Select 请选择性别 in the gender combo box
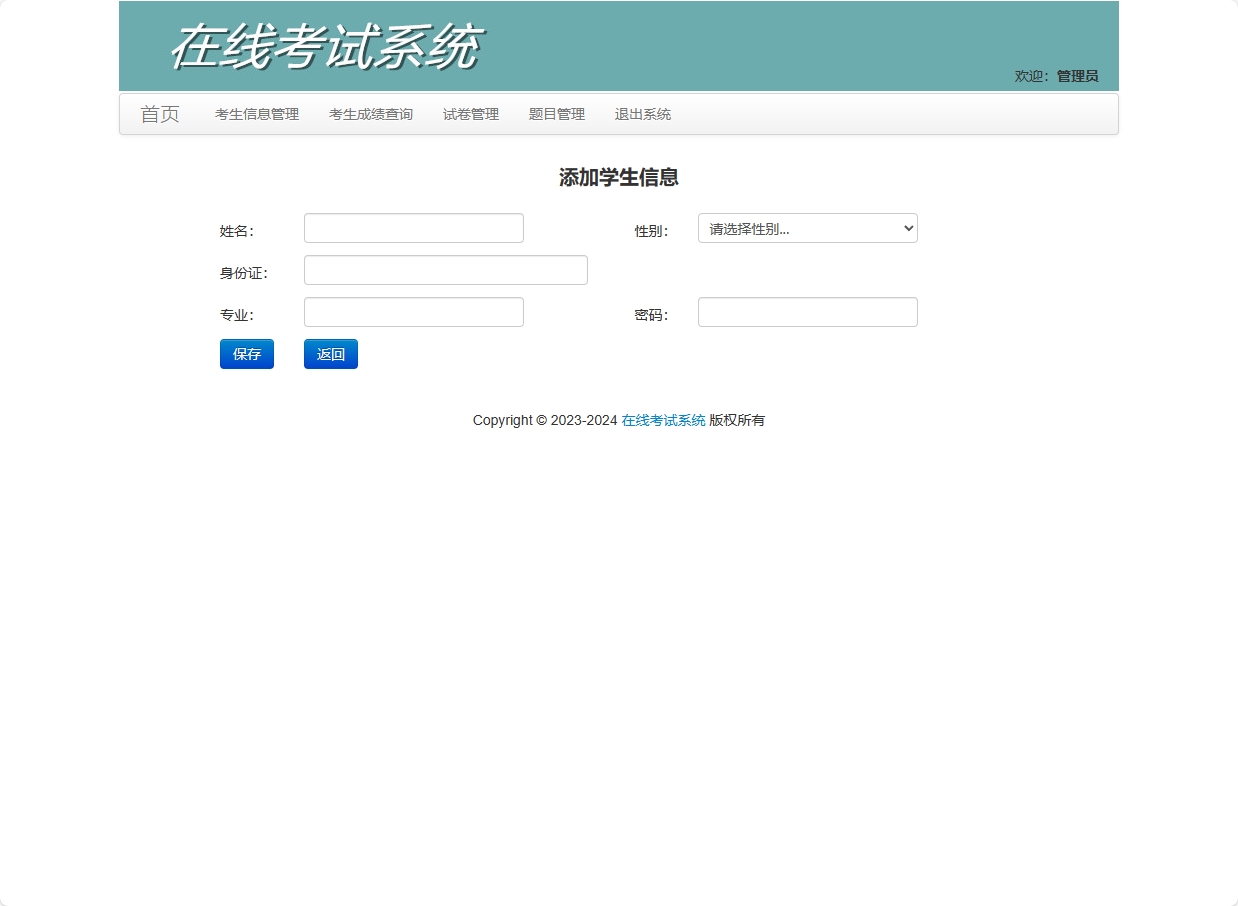 pos(806,228)
